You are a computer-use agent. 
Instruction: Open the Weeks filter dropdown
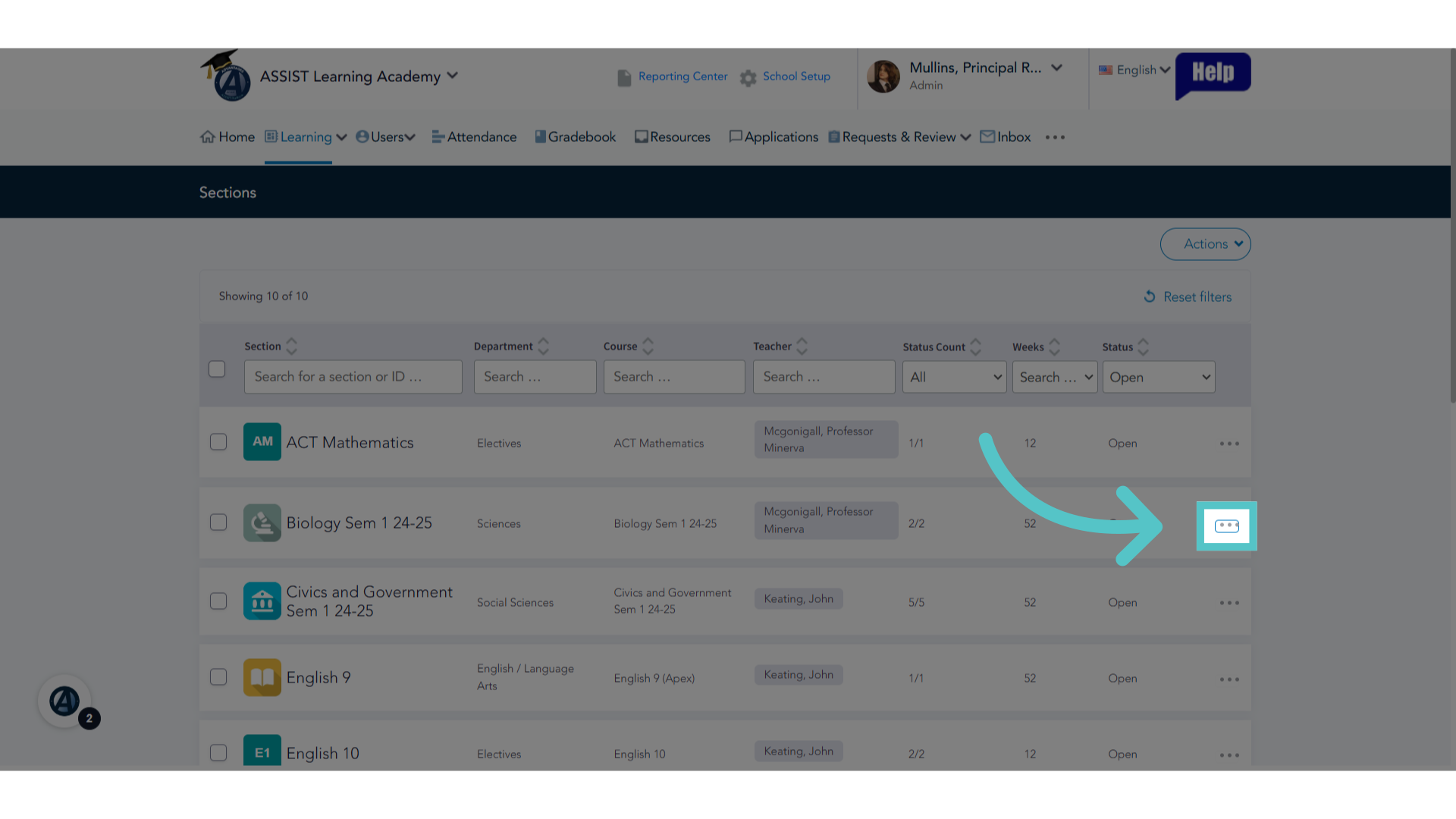pyautogui.click(x=1055, y=377)
